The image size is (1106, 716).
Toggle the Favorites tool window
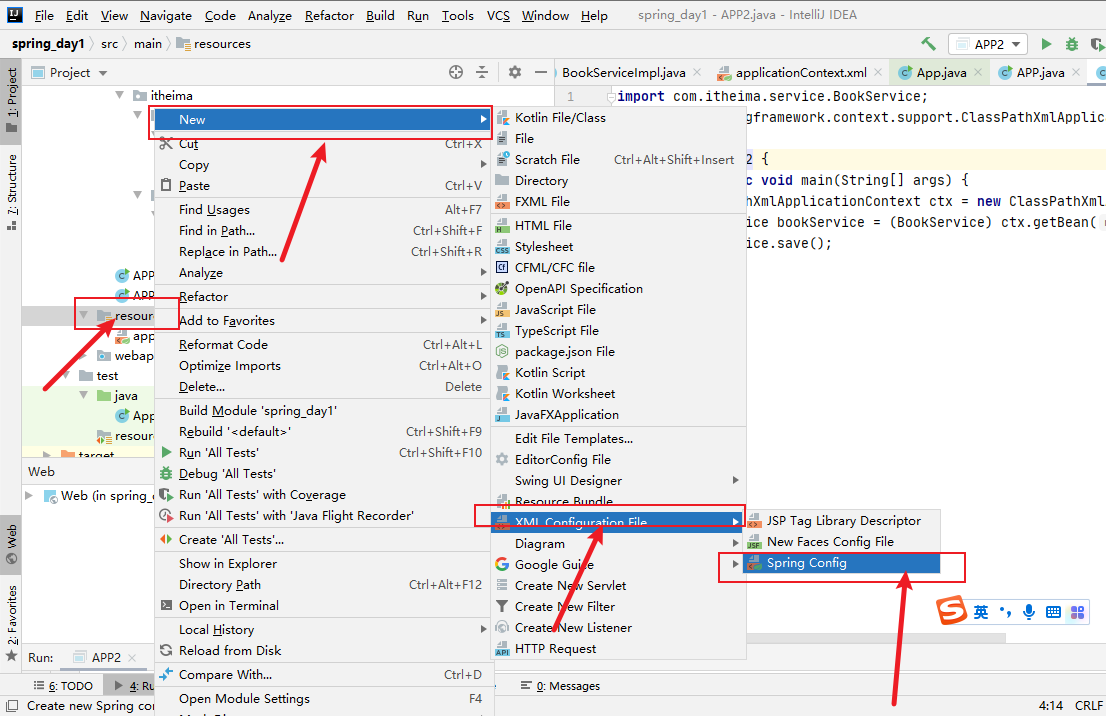11,624
